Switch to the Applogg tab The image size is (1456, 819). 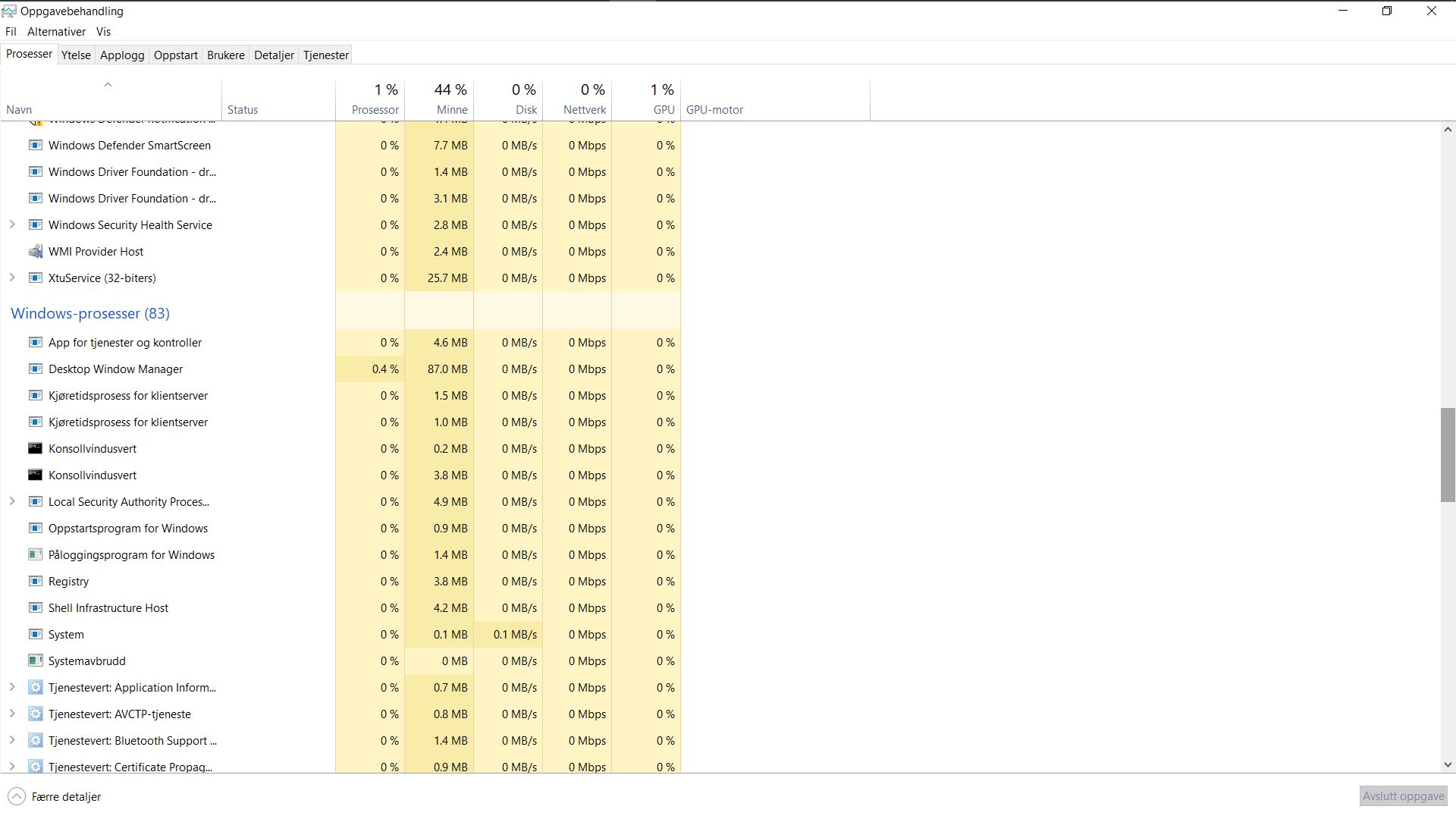pos(122,55)
